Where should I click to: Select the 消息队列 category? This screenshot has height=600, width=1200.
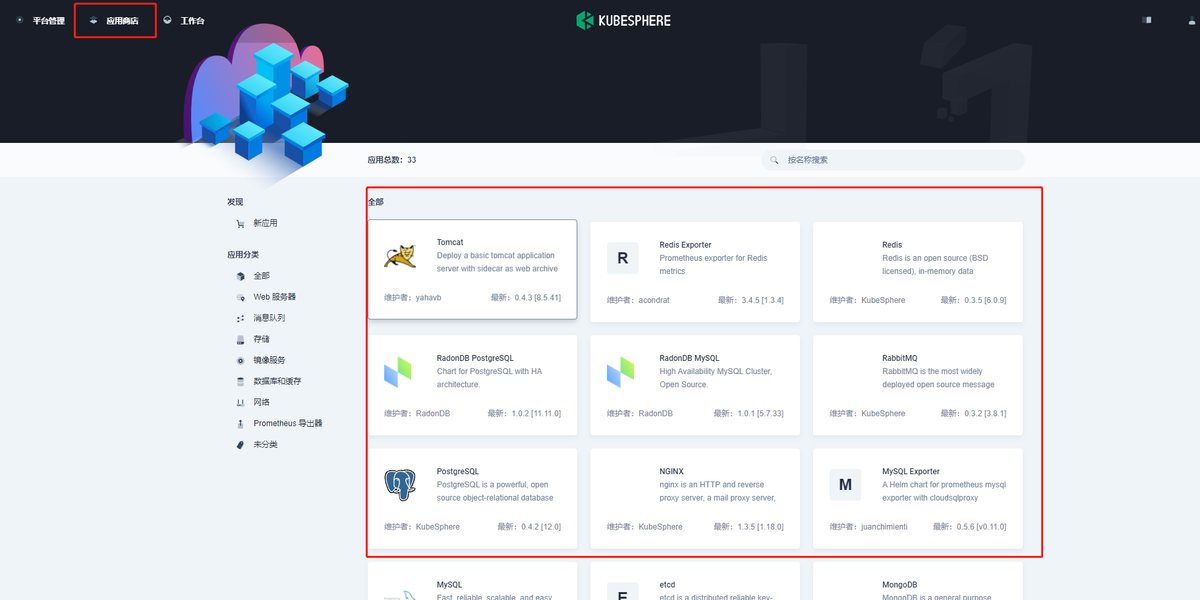(269, 318)
